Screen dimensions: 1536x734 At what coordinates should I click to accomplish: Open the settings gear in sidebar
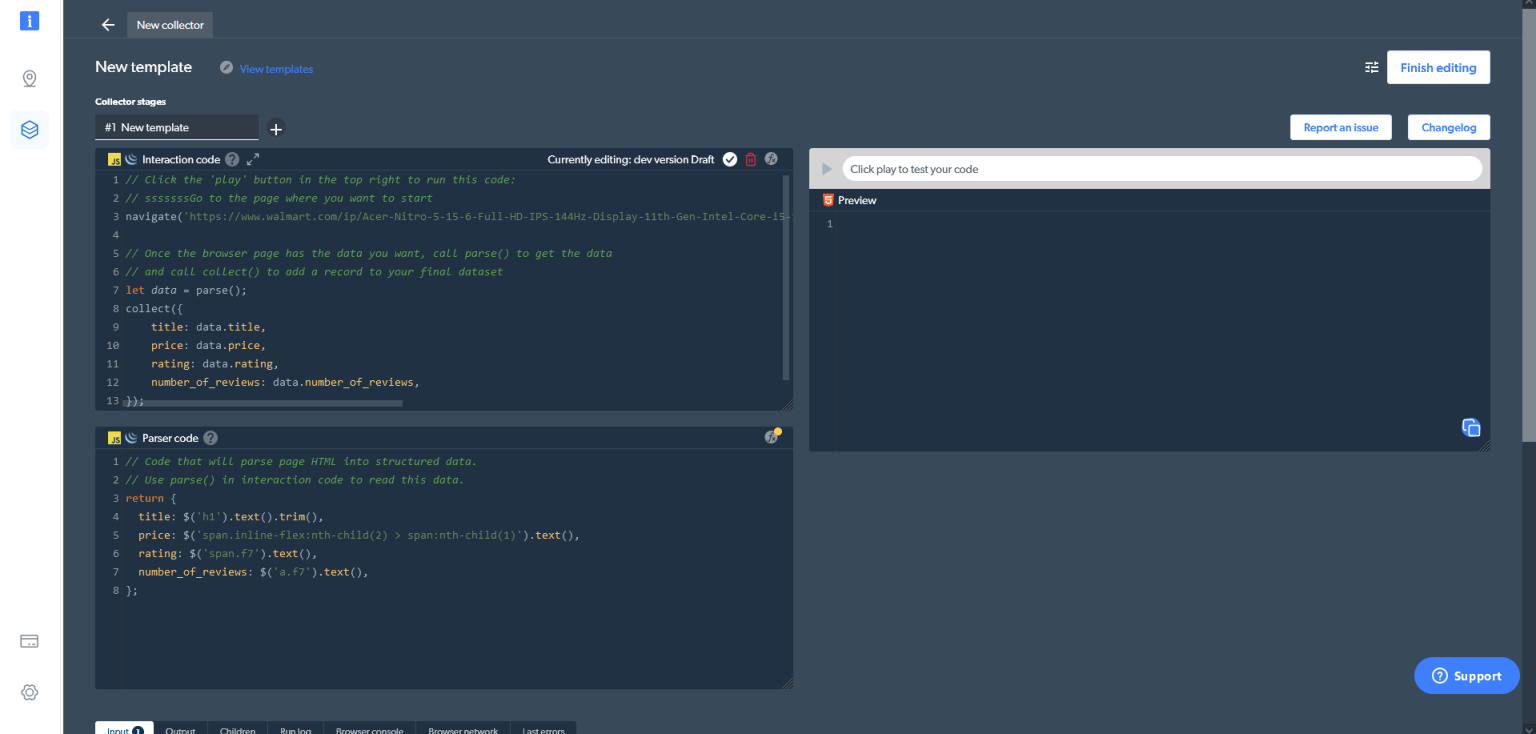(x=29, y=692)
